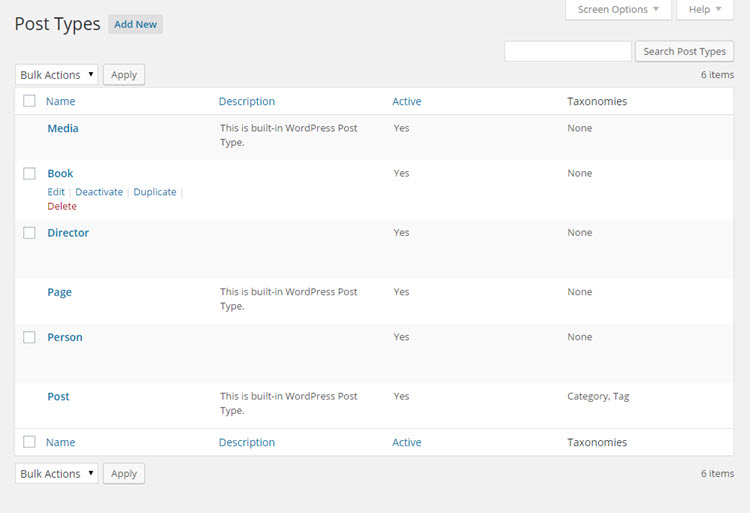Image resolution: width=750 pixels, height=513 pixels.
Task: Duplicate the Book post type
Action: click(155, 192)
